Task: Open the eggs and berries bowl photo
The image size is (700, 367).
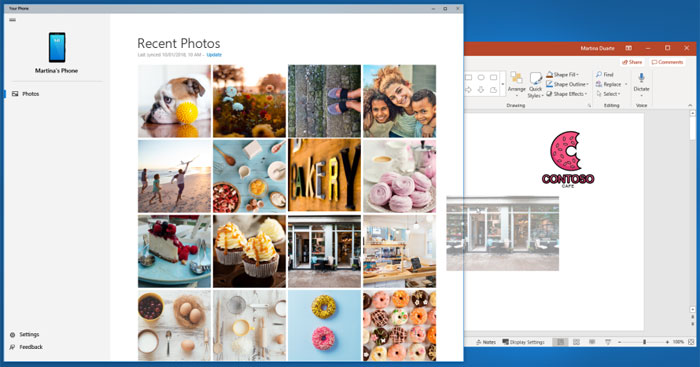Action: pyautogui.click(x=175, y=325)
